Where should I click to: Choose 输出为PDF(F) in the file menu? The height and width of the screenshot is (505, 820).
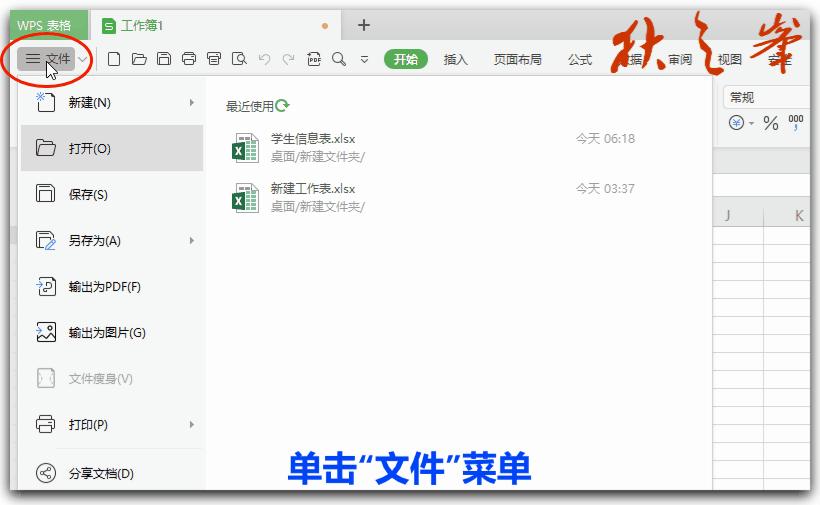coord(112,286)
